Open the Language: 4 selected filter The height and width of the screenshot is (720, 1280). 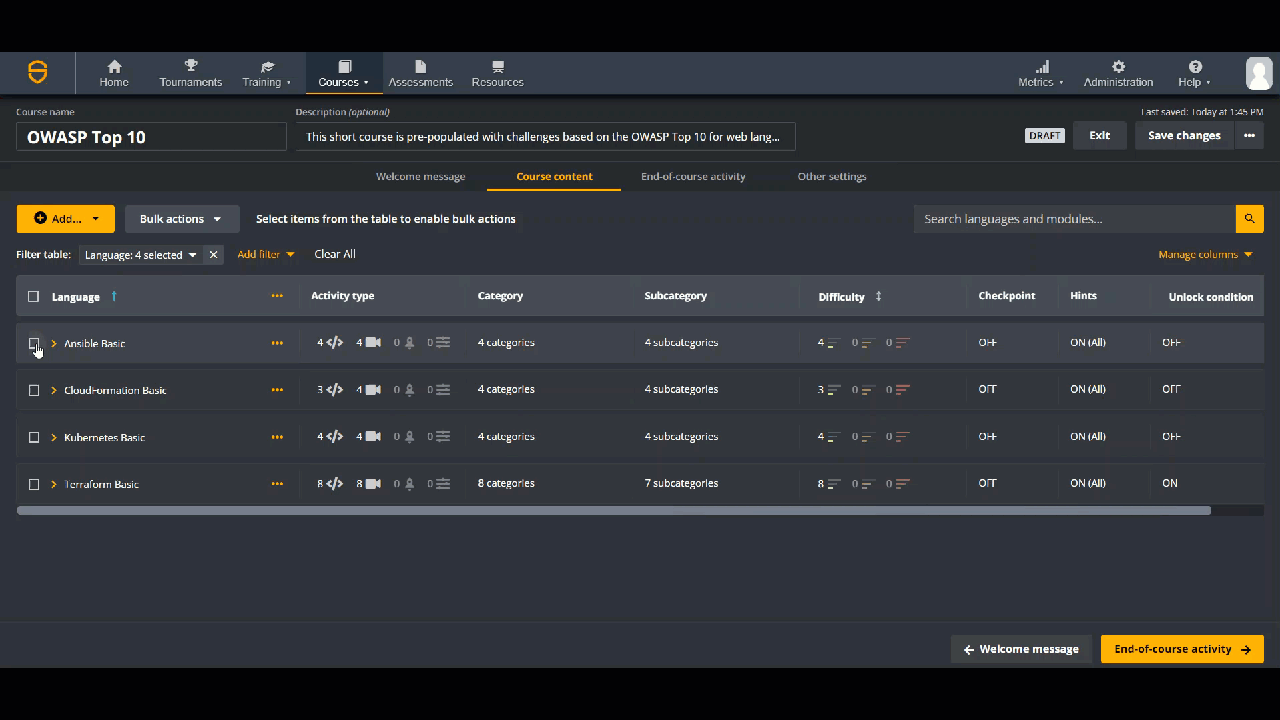(x=141, y=255)
